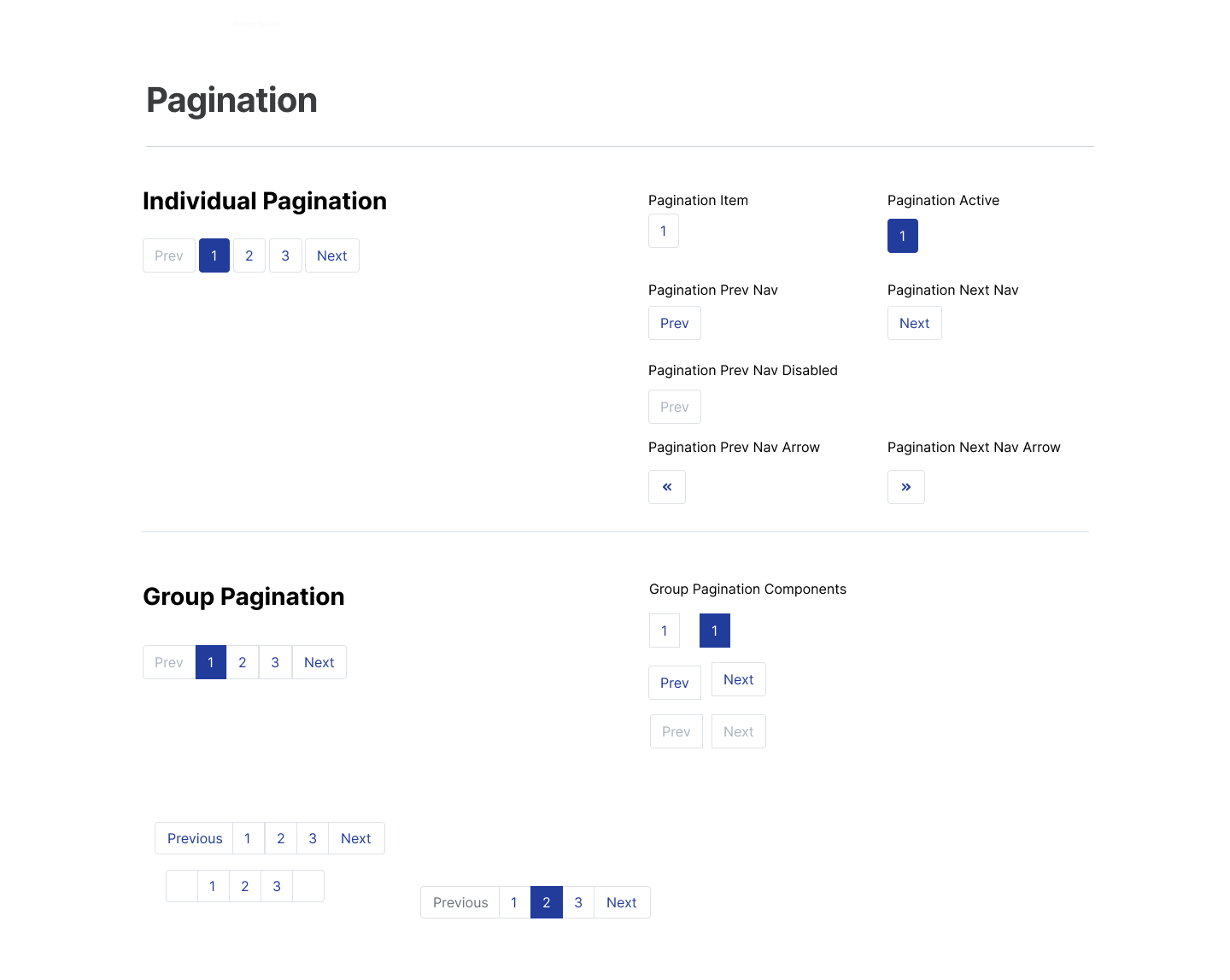Click active 1 under Group Pagination Components

point(715,631)
